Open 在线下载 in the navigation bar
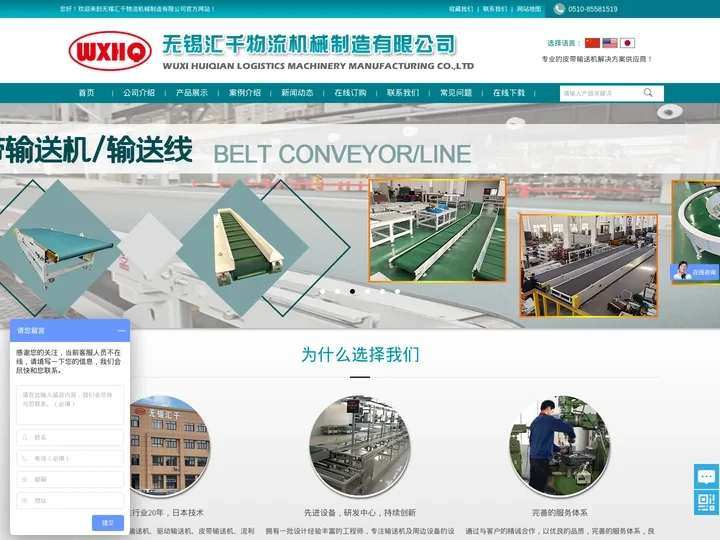The width and height of the screenshot is (720, 540). pyautogui.click(x=509, y=93)
